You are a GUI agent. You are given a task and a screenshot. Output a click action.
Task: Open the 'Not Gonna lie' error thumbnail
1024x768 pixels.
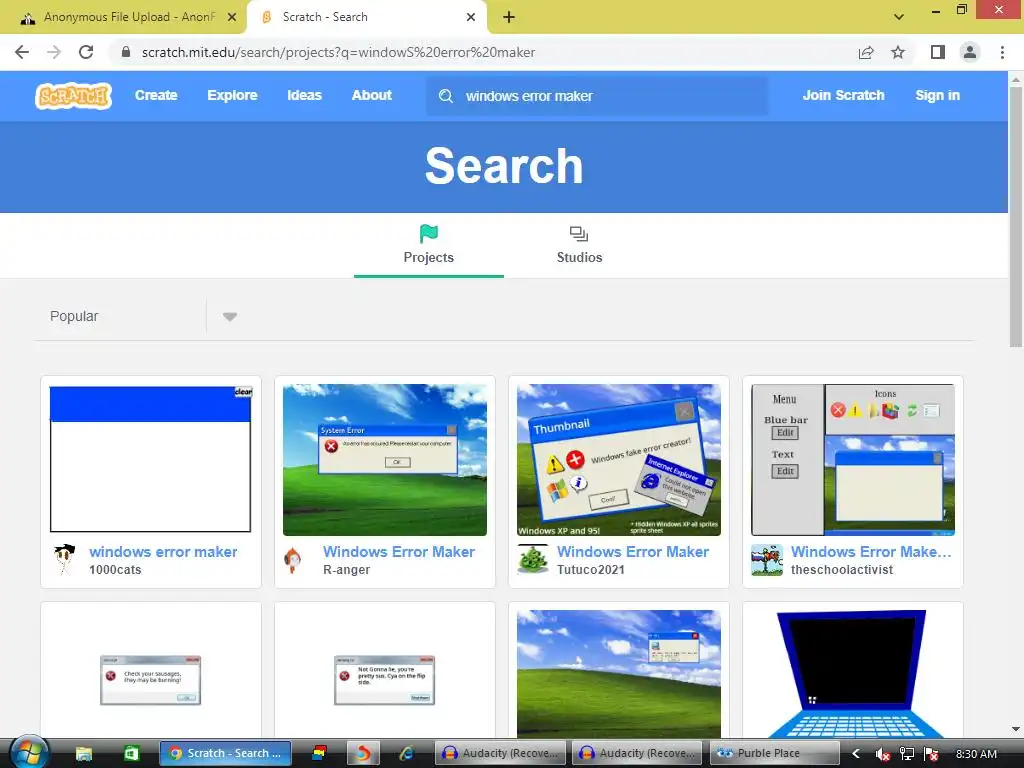385,675
